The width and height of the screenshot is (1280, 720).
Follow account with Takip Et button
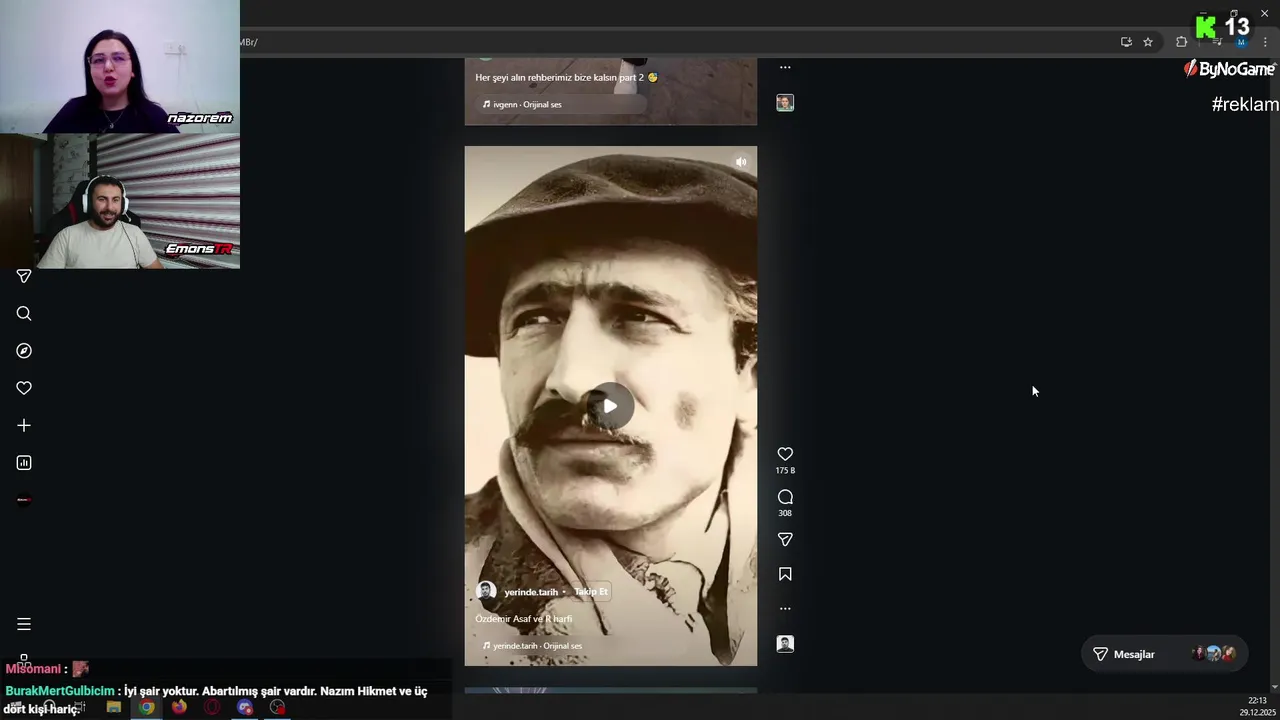pyautogui.click(x=591, y=592)
